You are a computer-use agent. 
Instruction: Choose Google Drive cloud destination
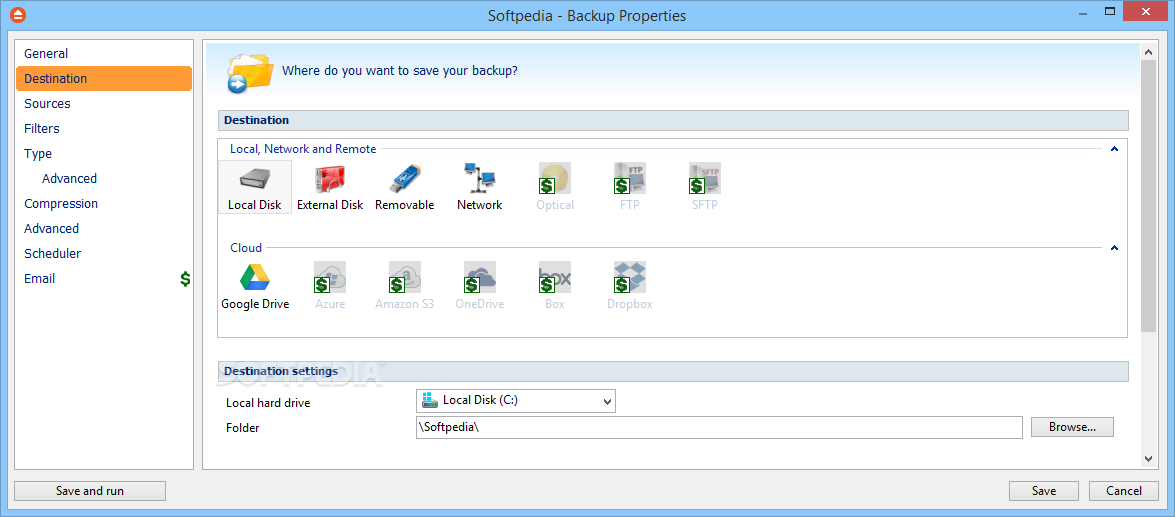pyautogui.click(x=255, y=286)
